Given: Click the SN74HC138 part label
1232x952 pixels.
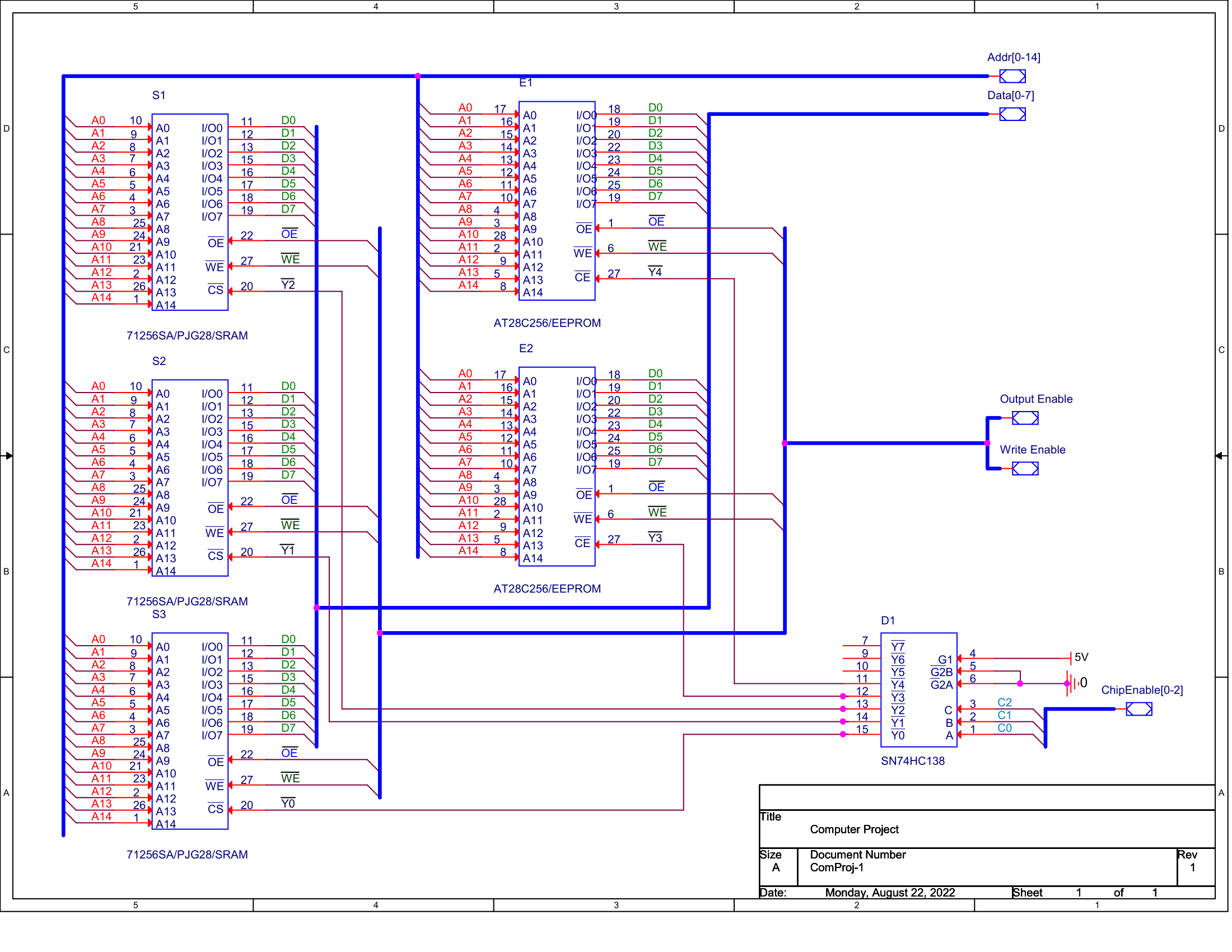Looking at the screenshot, I should 913,762.
